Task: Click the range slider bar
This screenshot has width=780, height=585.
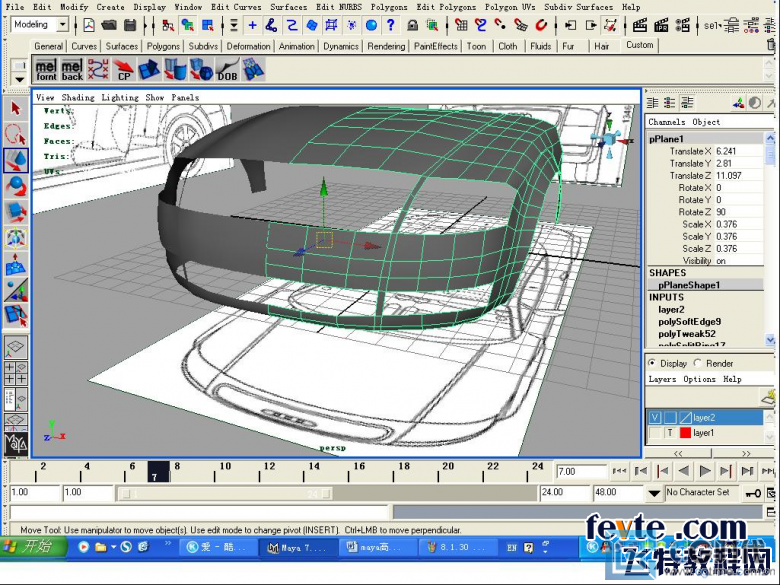Action: pyautogui.click(x=224, y=494)
